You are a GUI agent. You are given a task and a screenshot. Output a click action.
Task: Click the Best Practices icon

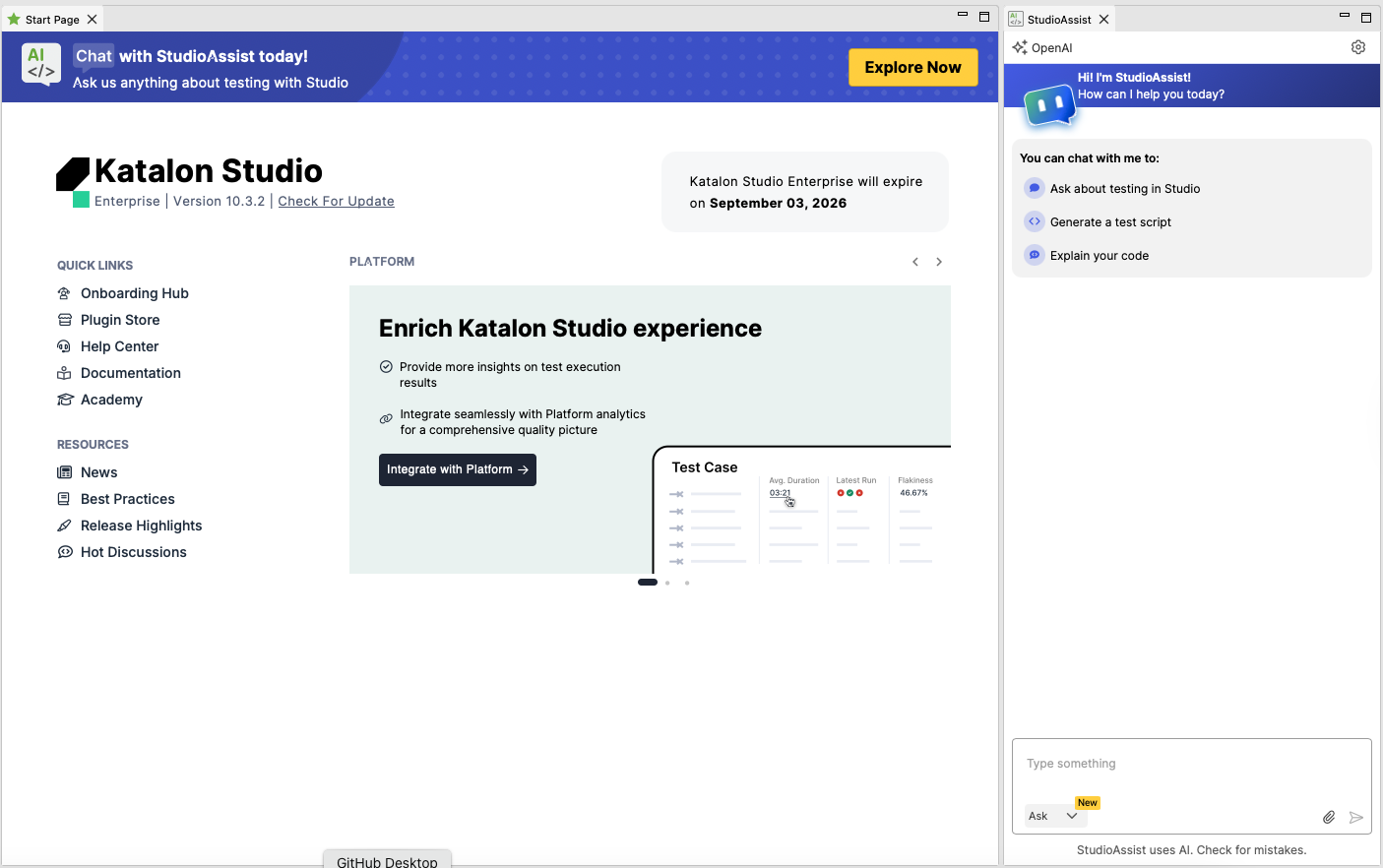64,499
